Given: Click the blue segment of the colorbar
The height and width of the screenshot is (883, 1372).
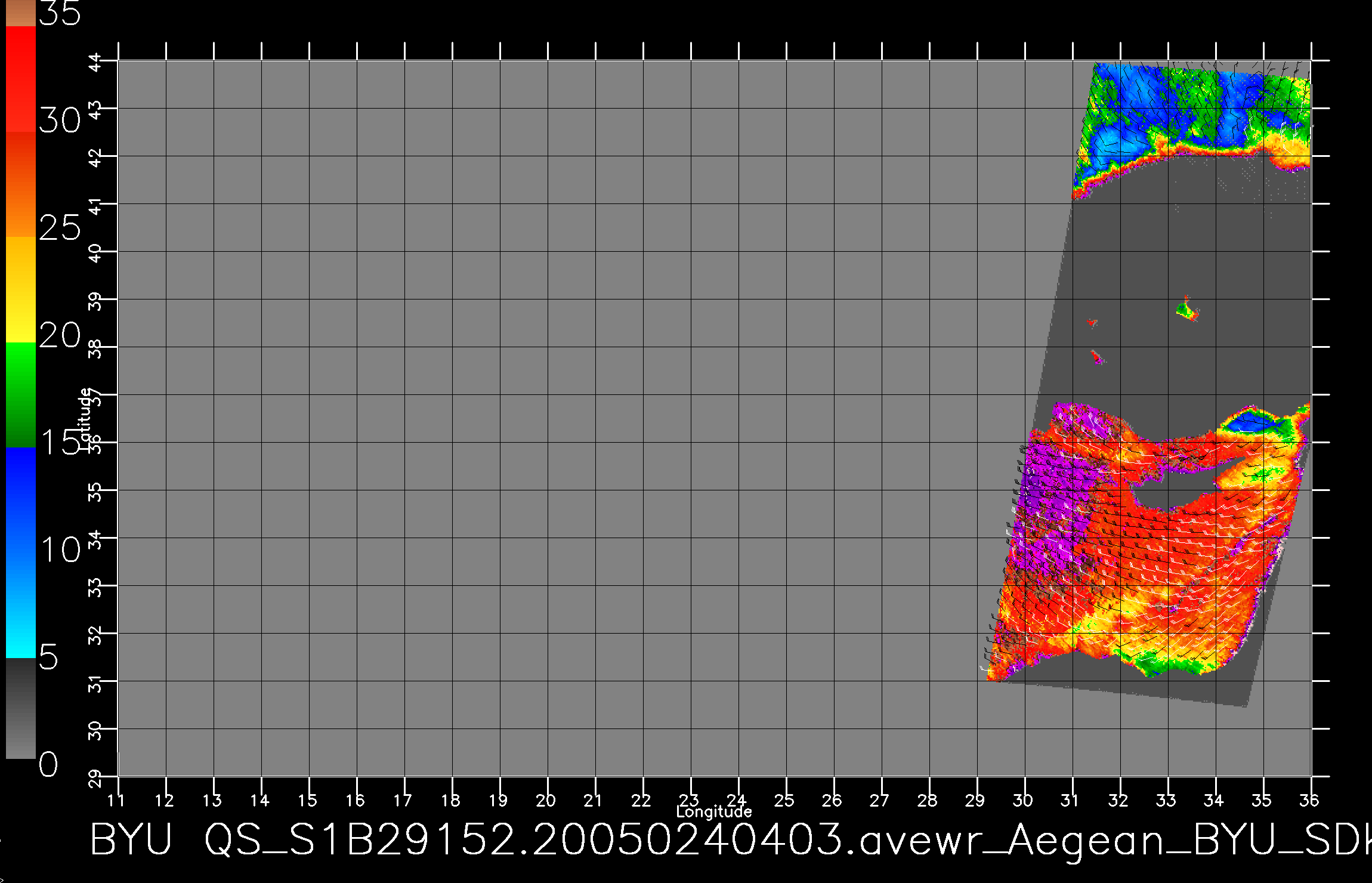Looking at the screenshot, I should point(21,552).
